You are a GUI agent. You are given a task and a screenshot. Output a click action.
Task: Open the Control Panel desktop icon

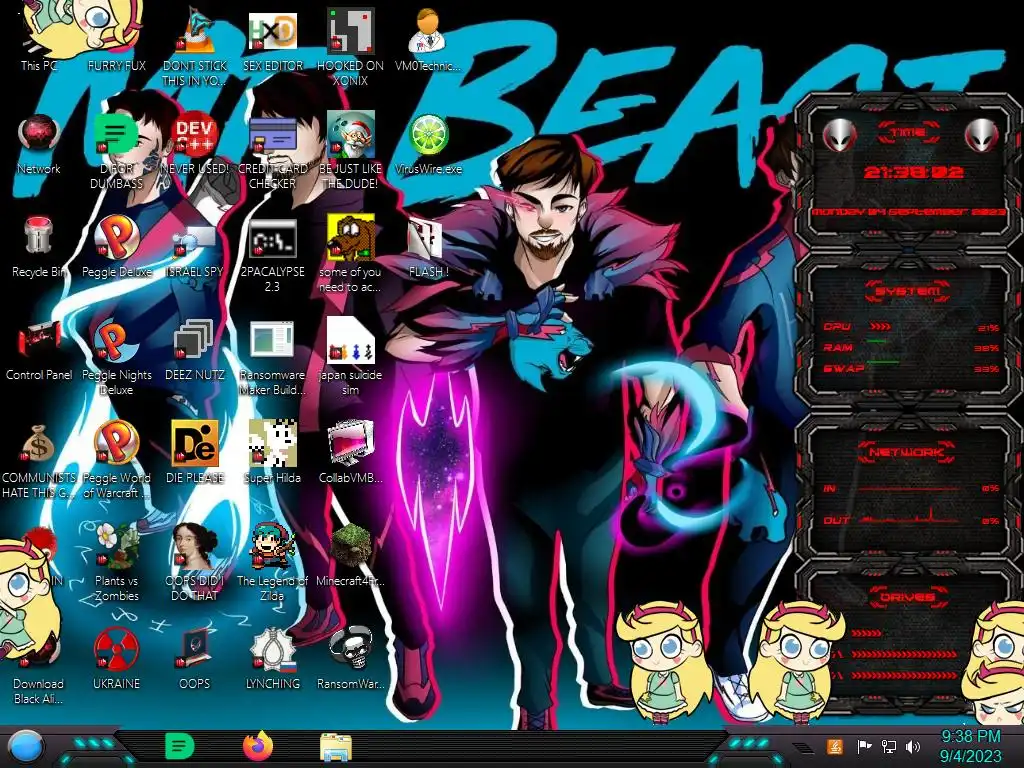(x=39, y=351)
